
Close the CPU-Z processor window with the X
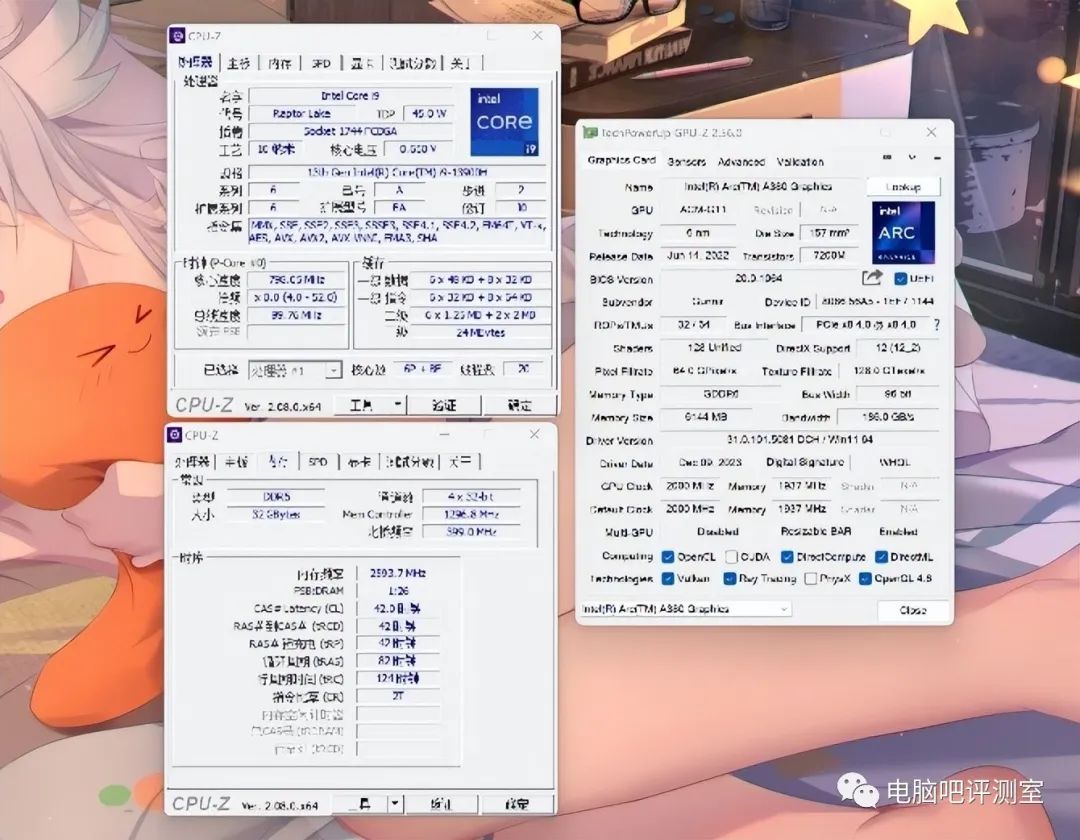click(537, 35)
